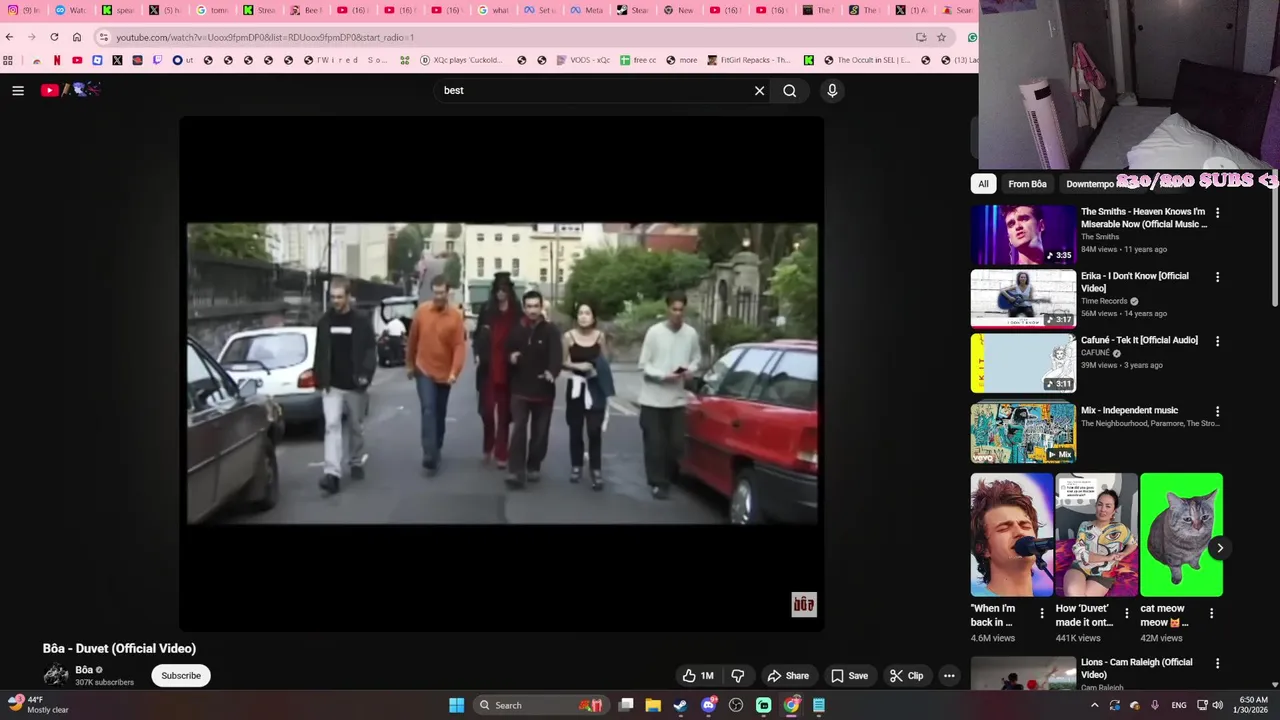Open 'The Occult in SEL' bookmark
The width and height of the screenshot is (1280, 720).
pos(867,60)
